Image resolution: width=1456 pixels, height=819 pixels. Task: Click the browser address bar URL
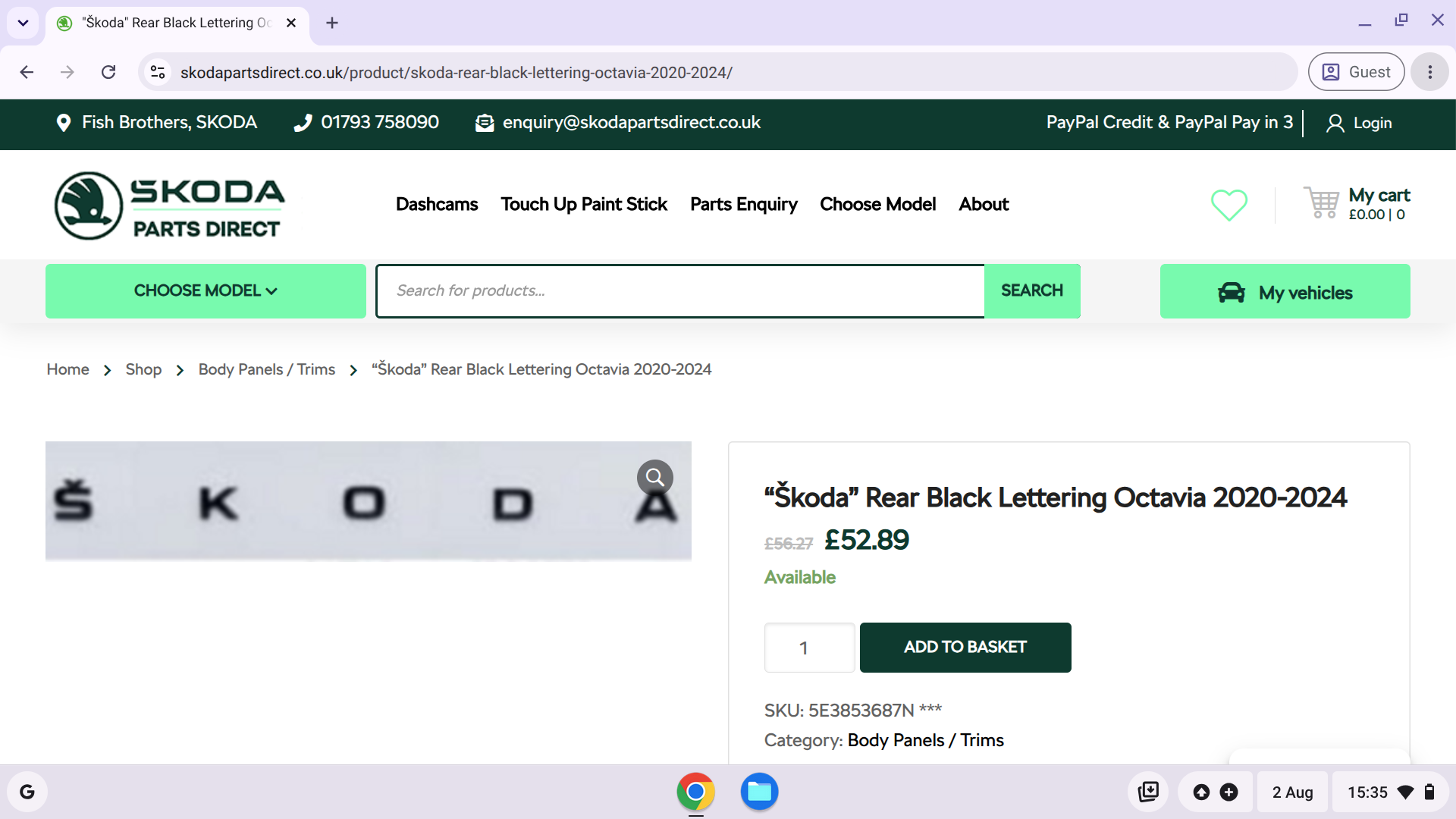point(457,73)
